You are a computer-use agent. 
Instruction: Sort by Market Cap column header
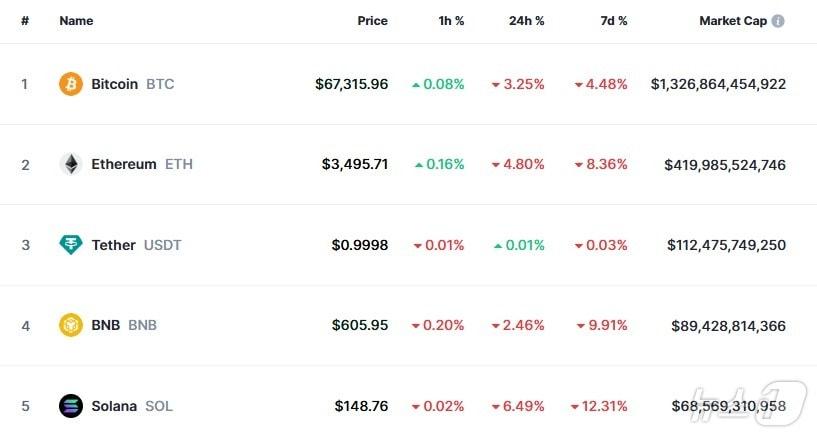pos(733,21)
